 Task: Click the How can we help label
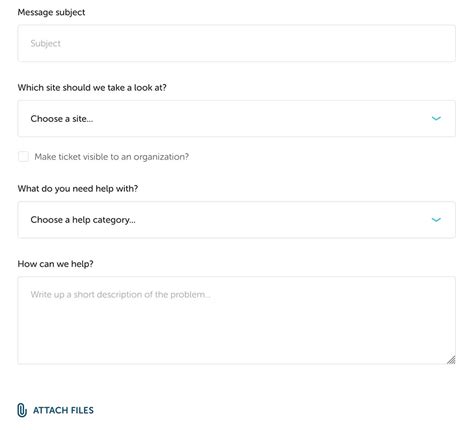[x=55, y=264]
